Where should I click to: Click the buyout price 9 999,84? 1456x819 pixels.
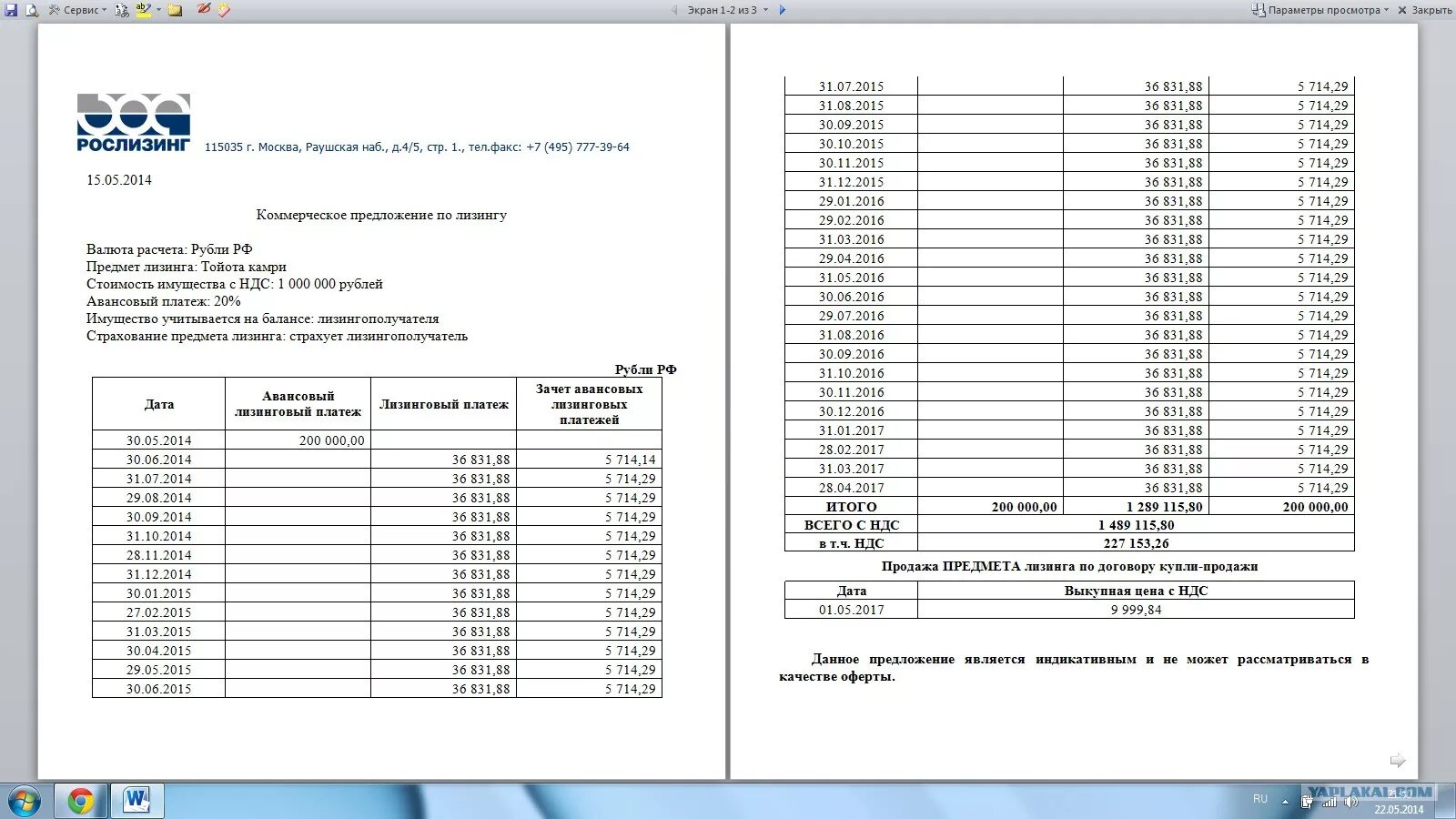(1136, 610)
